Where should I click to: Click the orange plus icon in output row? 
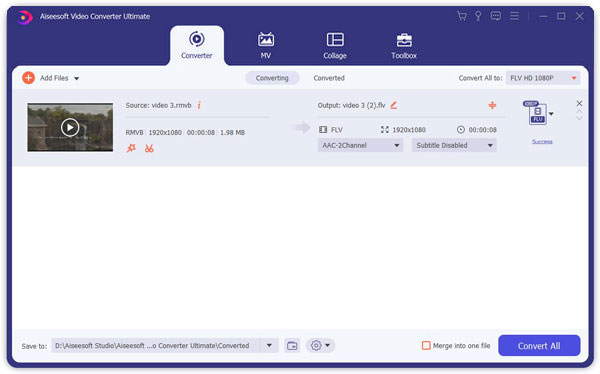point(492,105)
